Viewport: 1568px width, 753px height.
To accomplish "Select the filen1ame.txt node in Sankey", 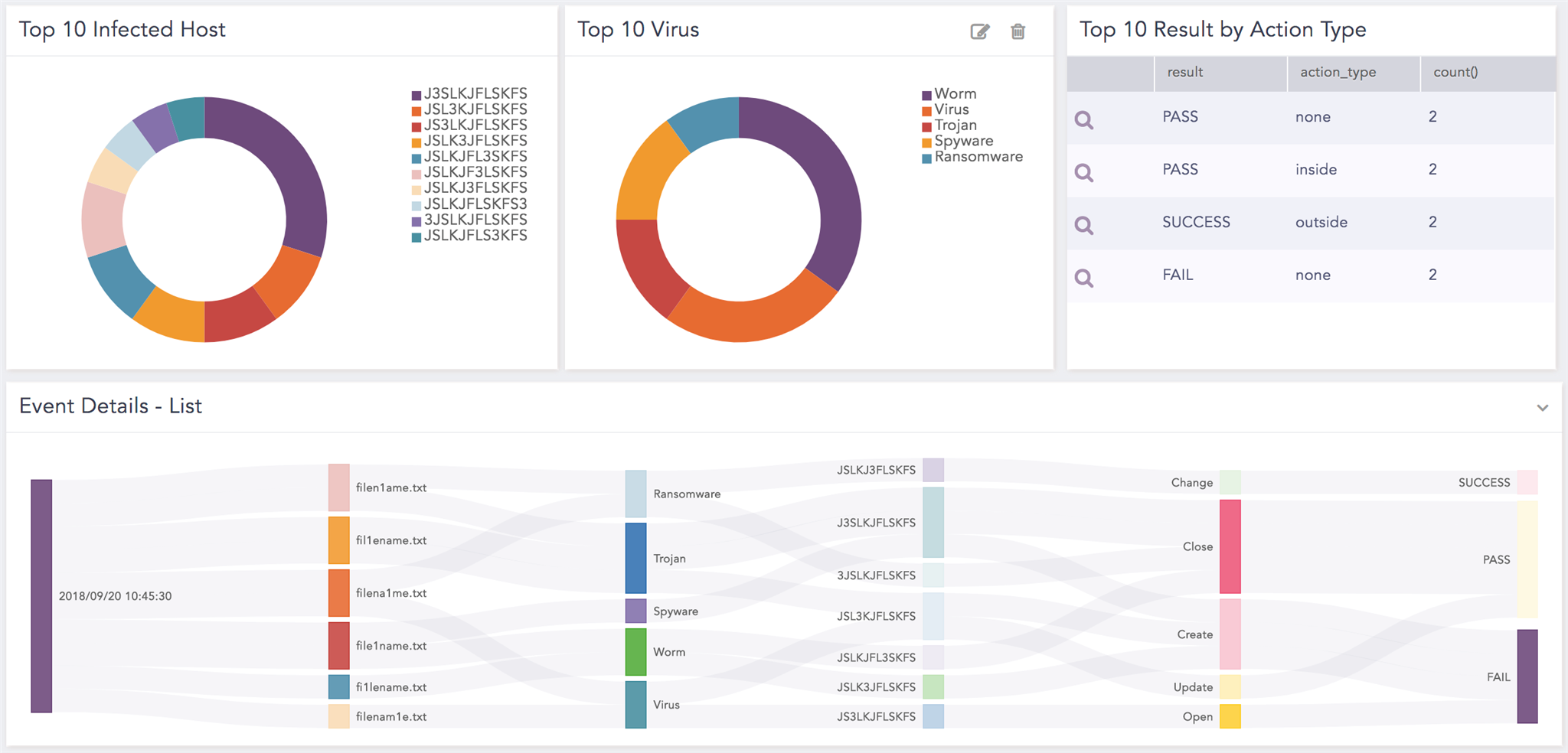I will pyautogui.click(x=338, y=487).
